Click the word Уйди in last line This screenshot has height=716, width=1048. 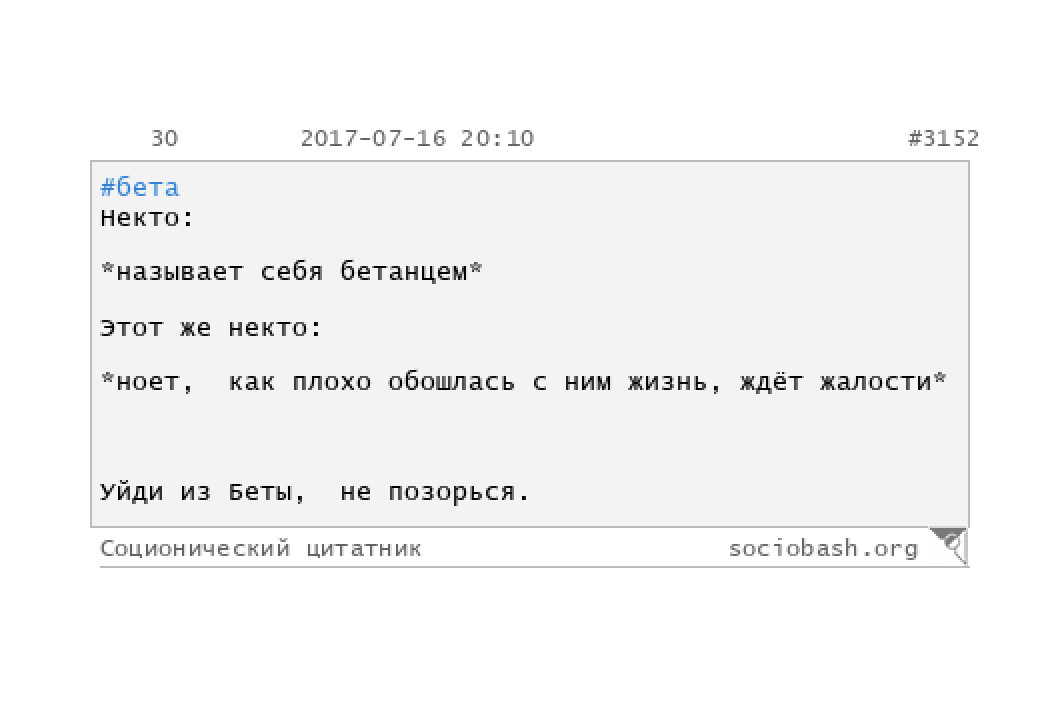pos(132,492)
